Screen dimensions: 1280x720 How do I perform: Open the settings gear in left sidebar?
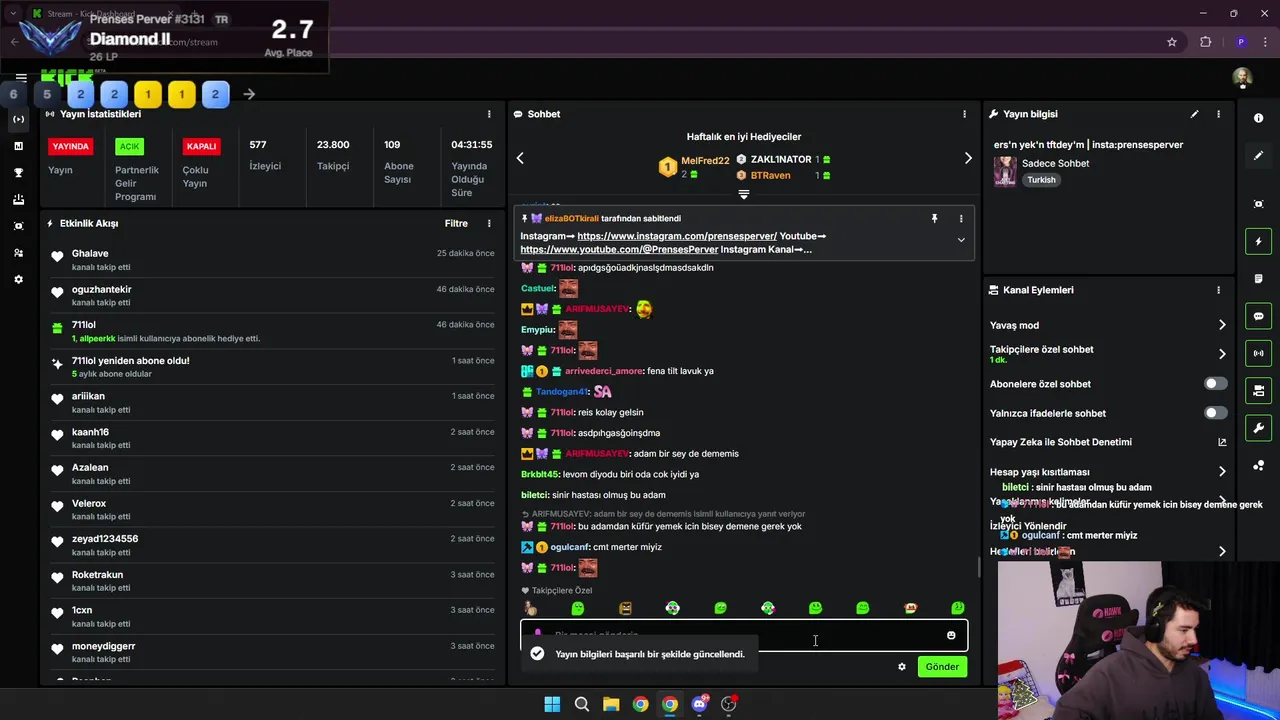click(18, 279)
